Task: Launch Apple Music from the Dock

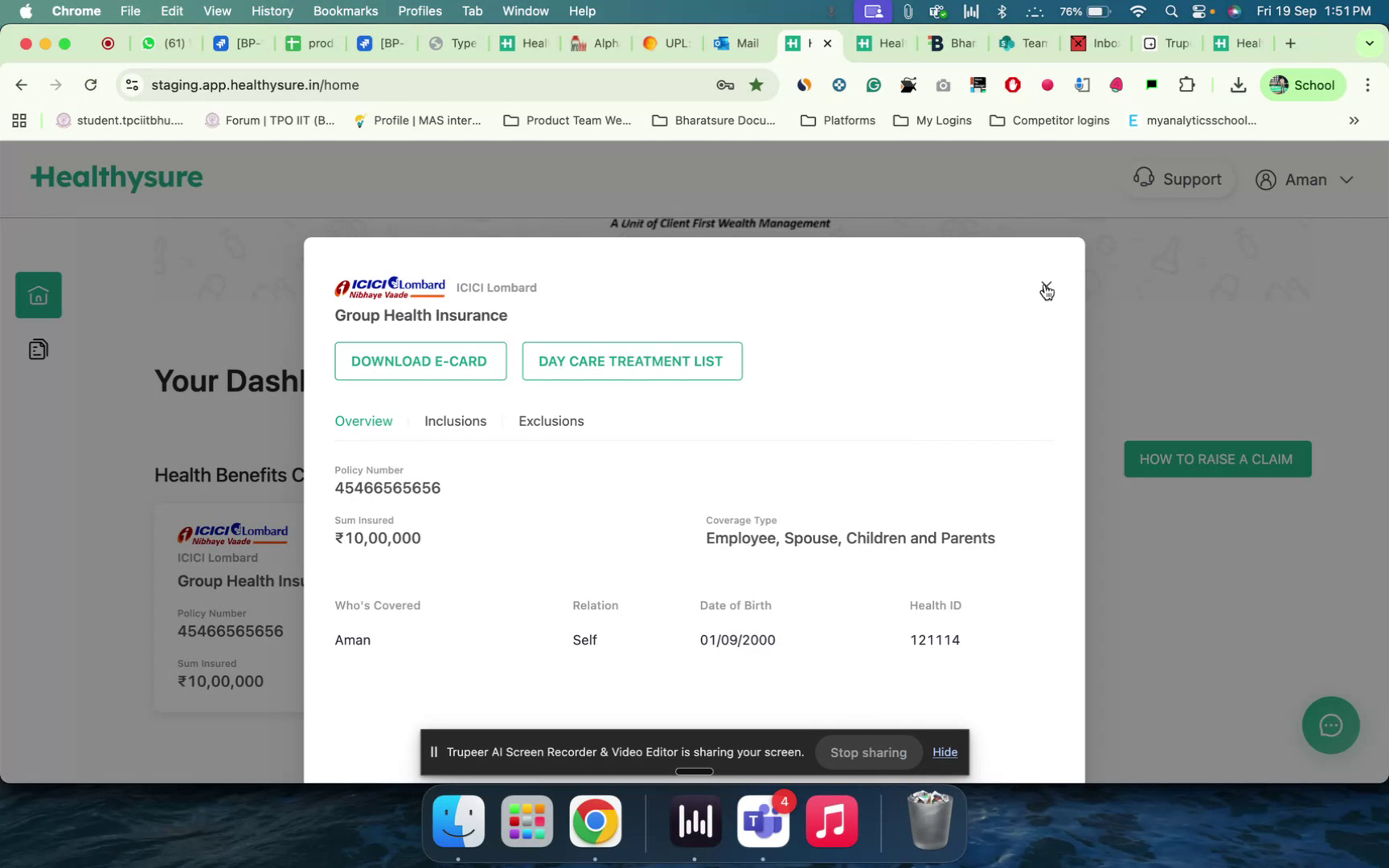Action: 831,821
